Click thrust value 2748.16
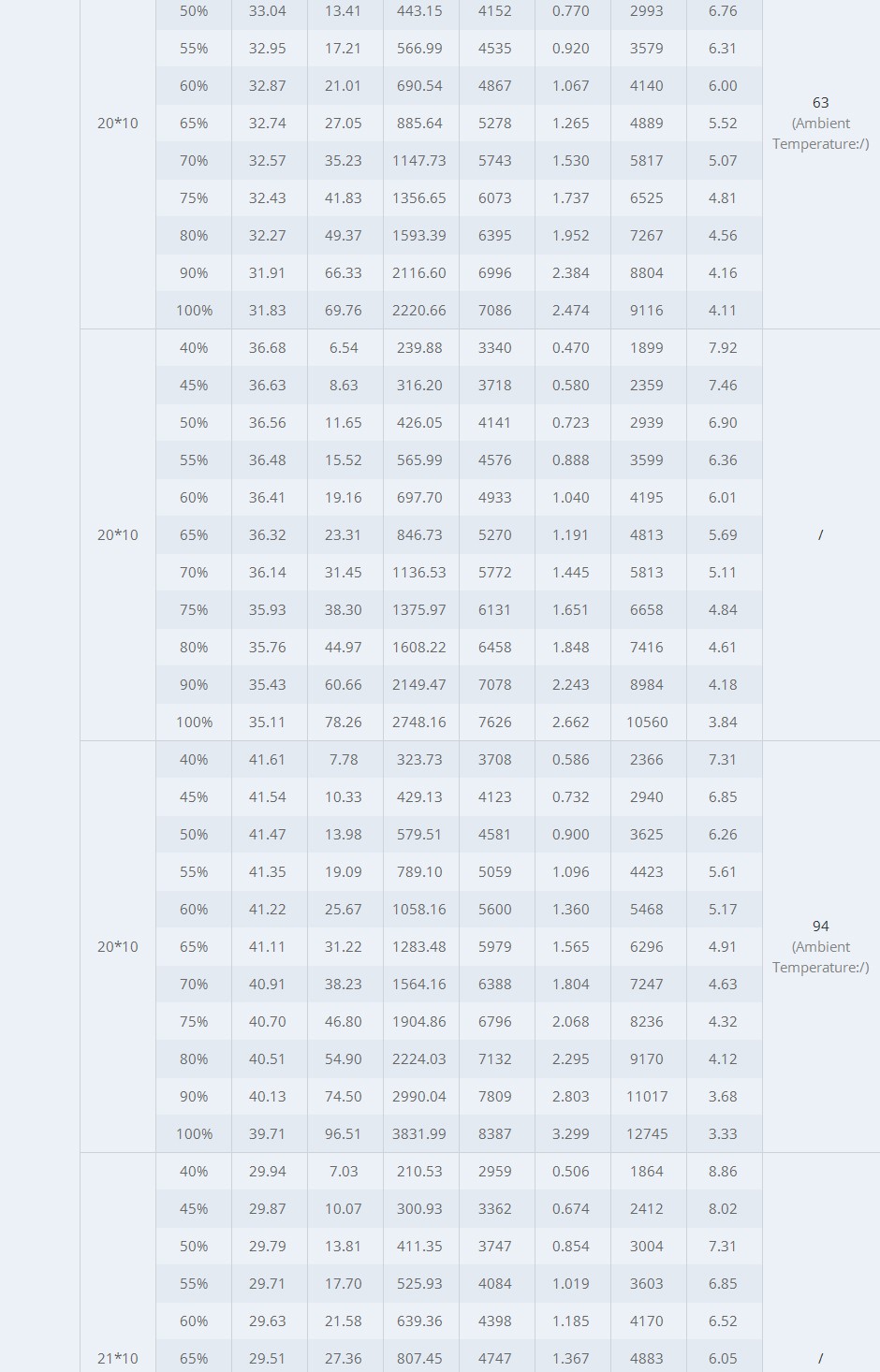 pos(419,722)
